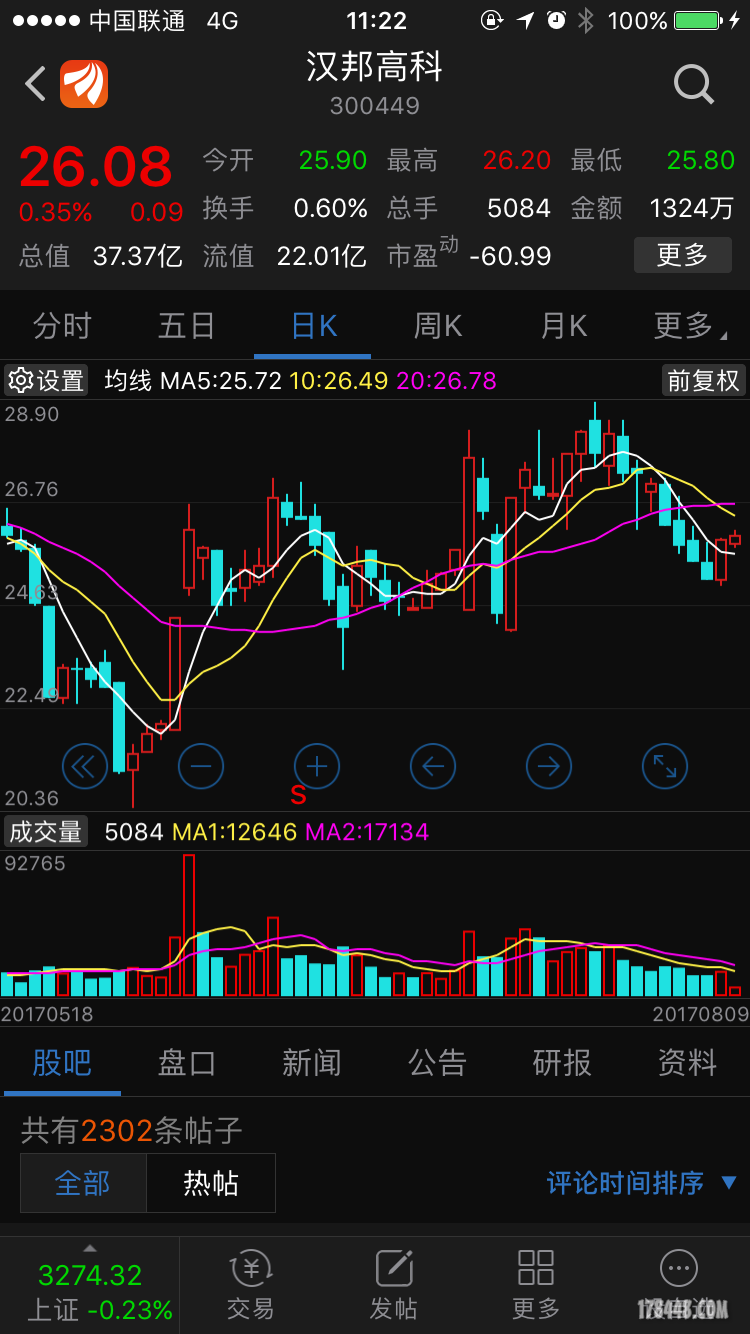The height and width of the screenshot is (1334, 750).
Task: Tap the stock title 汉邦高科
Action: pyautogui.click(x=374, y=67)
